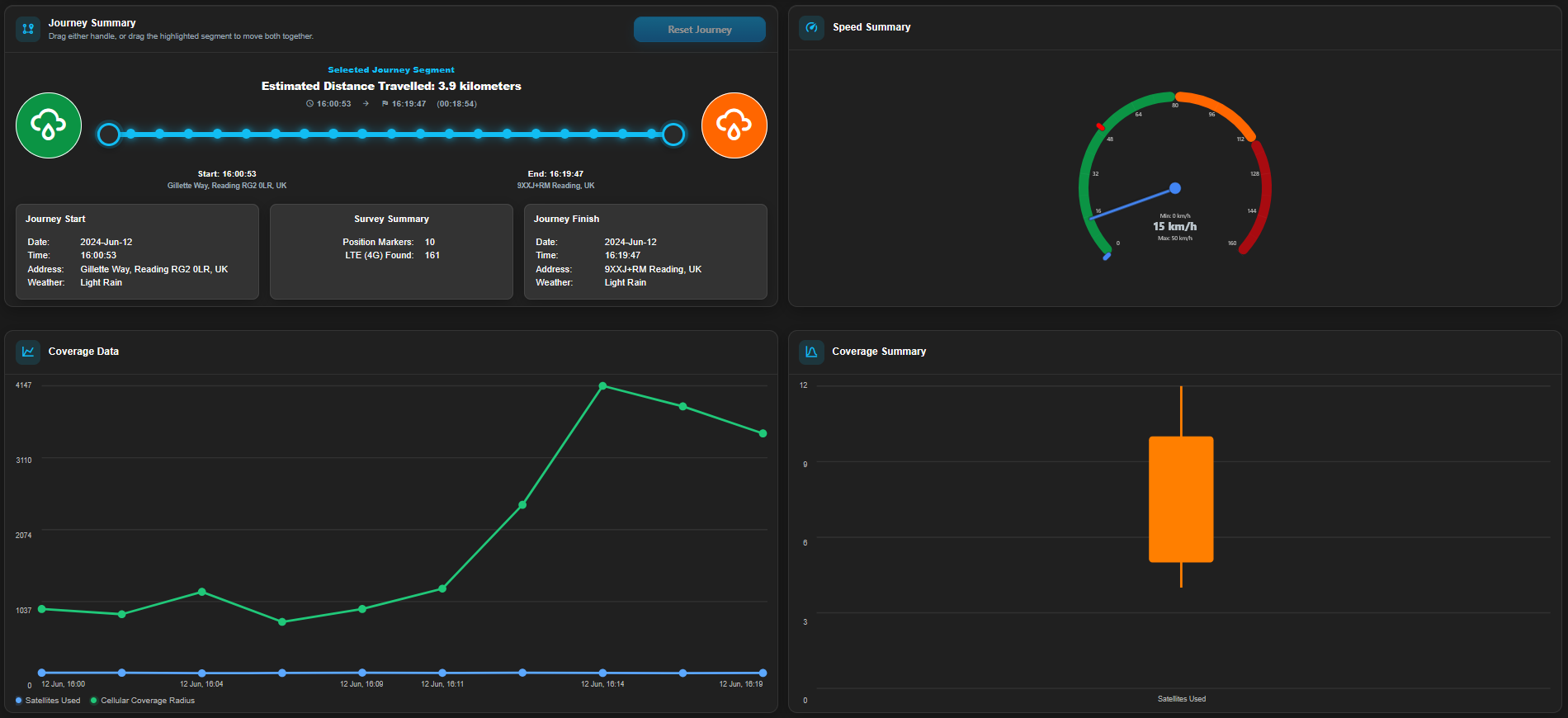This screenshot has height=718, width=1568.
Task: Click the Estimated Distance Travelled 3.9 kilometers text
Action: tap(391, 86)
